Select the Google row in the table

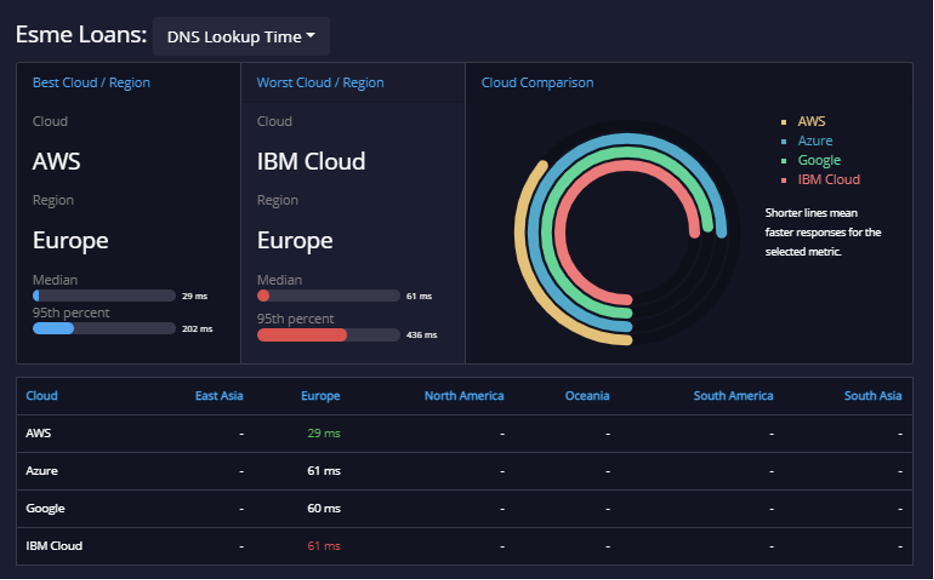coord(465,509)
